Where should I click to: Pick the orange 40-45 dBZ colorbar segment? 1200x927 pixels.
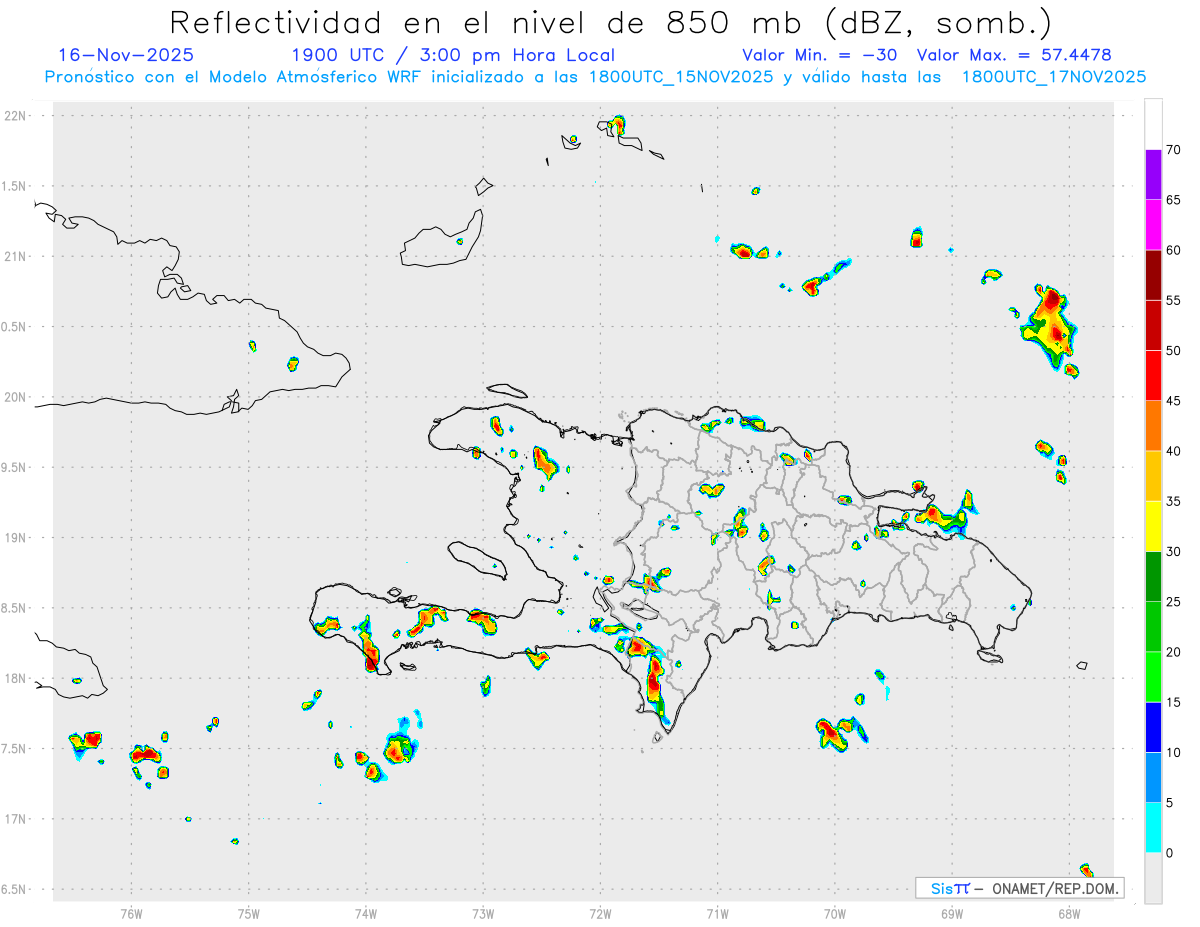(1153, 425)
